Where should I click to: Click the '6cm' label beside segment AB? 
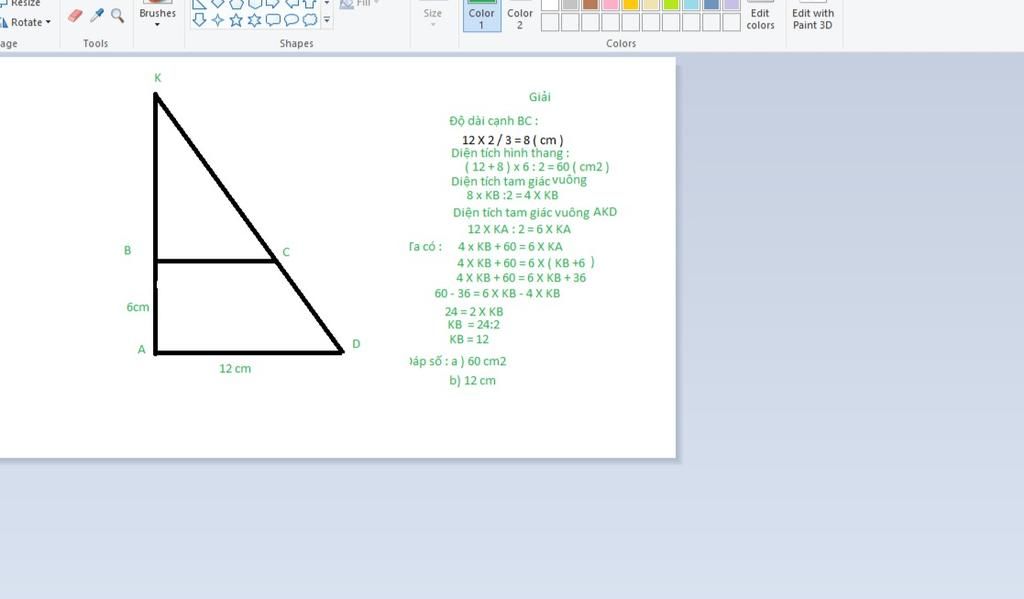(x=138, y=307)
